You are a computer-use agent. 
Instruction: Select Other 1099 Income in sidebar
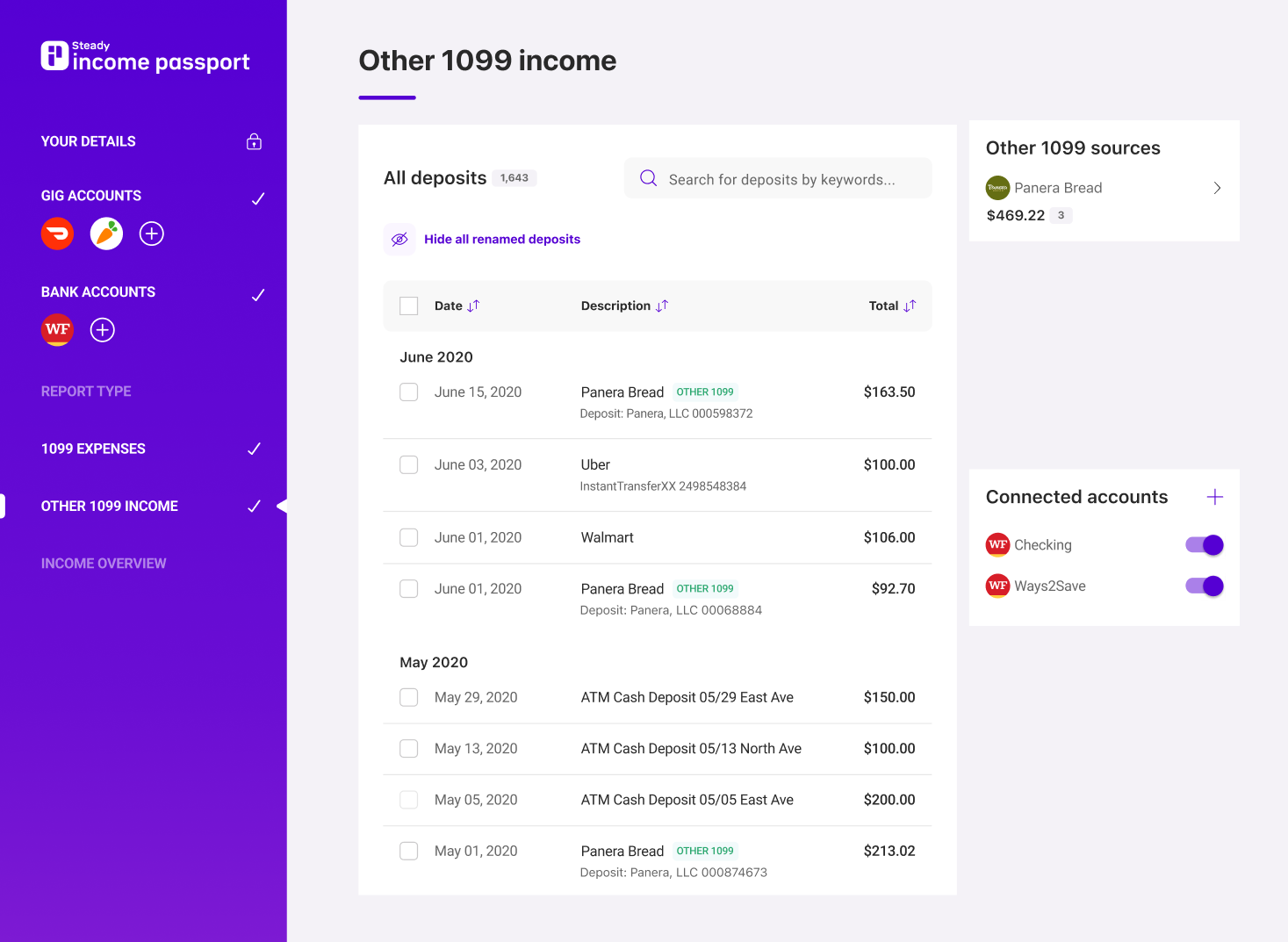[x=110, y=506]
